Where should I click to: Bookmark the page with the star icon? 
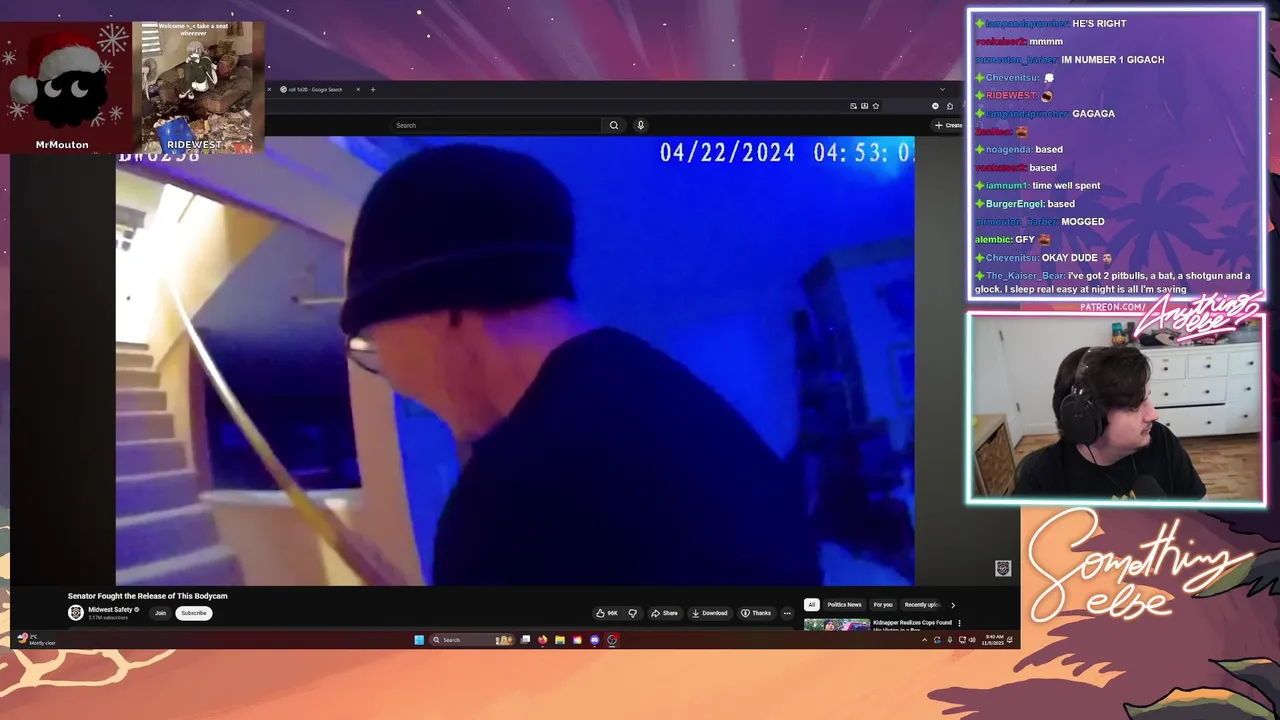[x=876, y=106]
